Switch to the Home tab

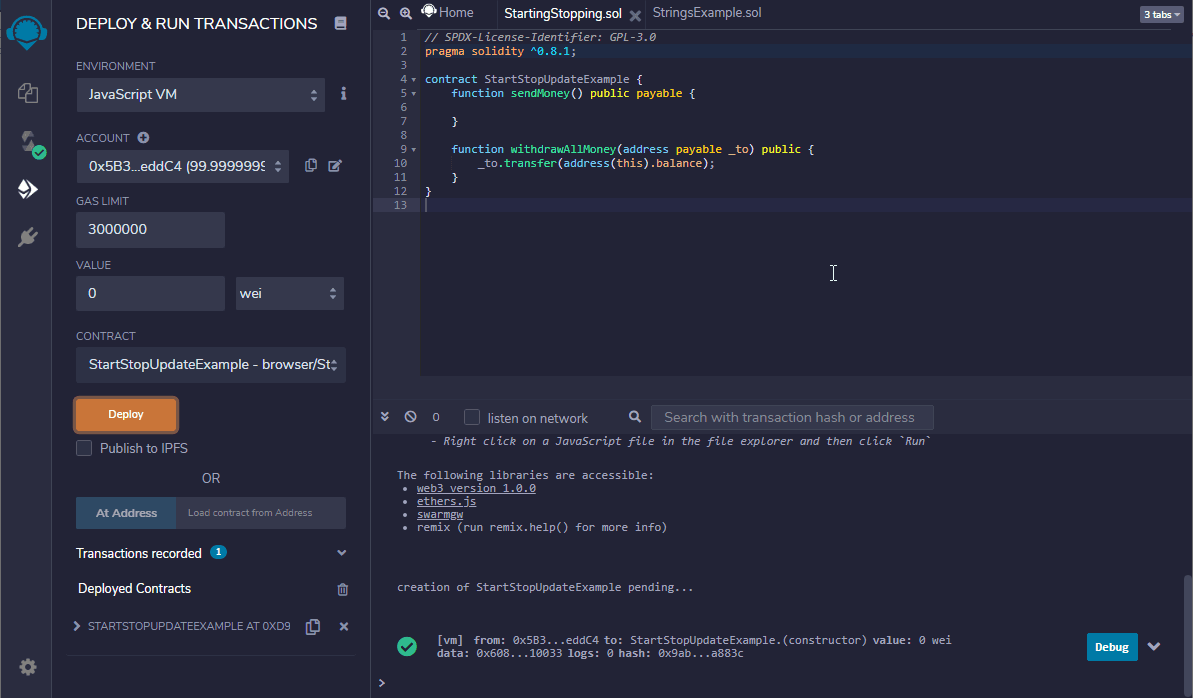pos(448,12)
